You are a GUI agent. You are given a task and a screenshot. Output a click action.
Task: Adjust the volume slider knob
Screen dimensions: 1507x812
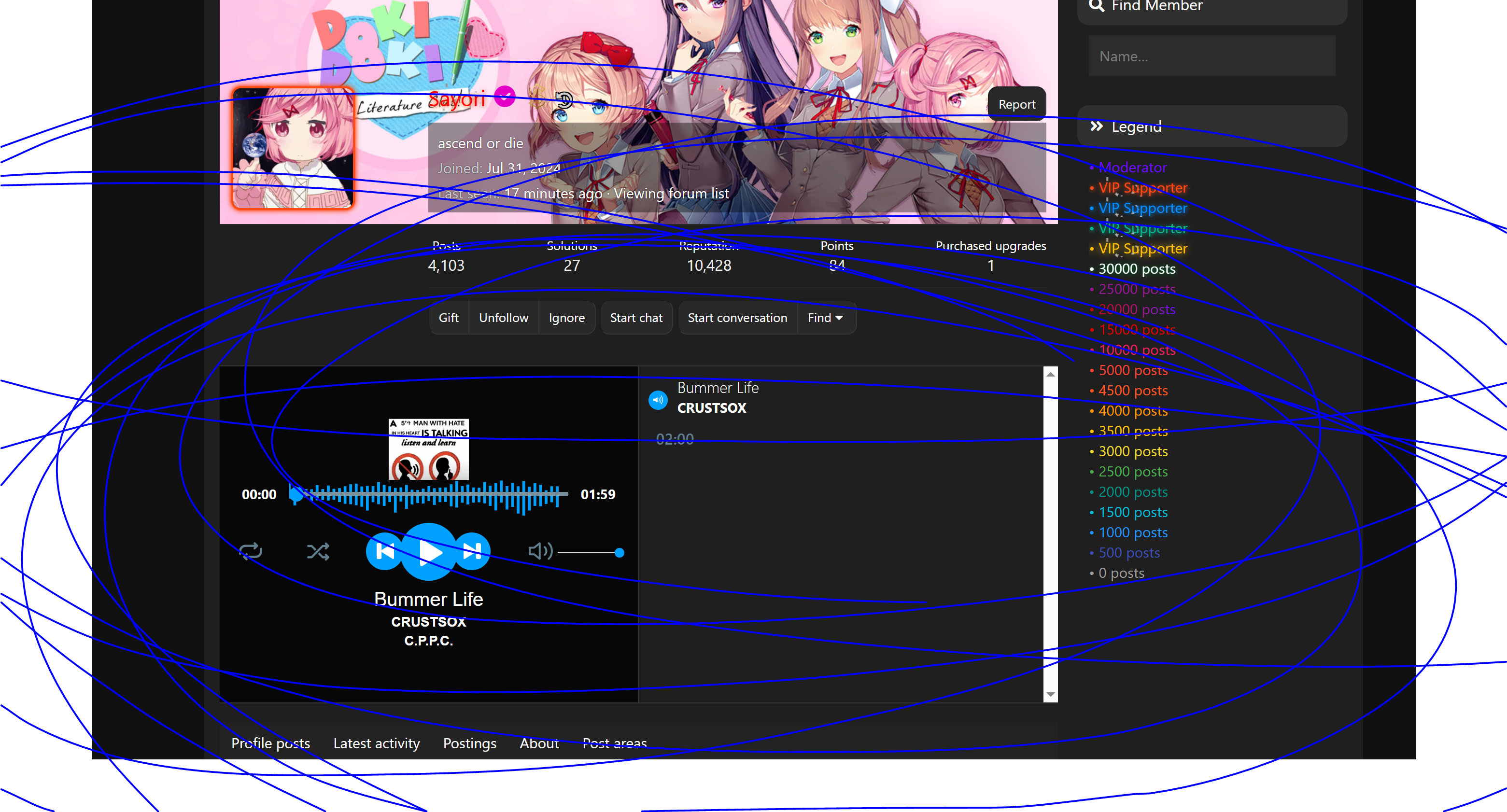(x=620, y=552)
